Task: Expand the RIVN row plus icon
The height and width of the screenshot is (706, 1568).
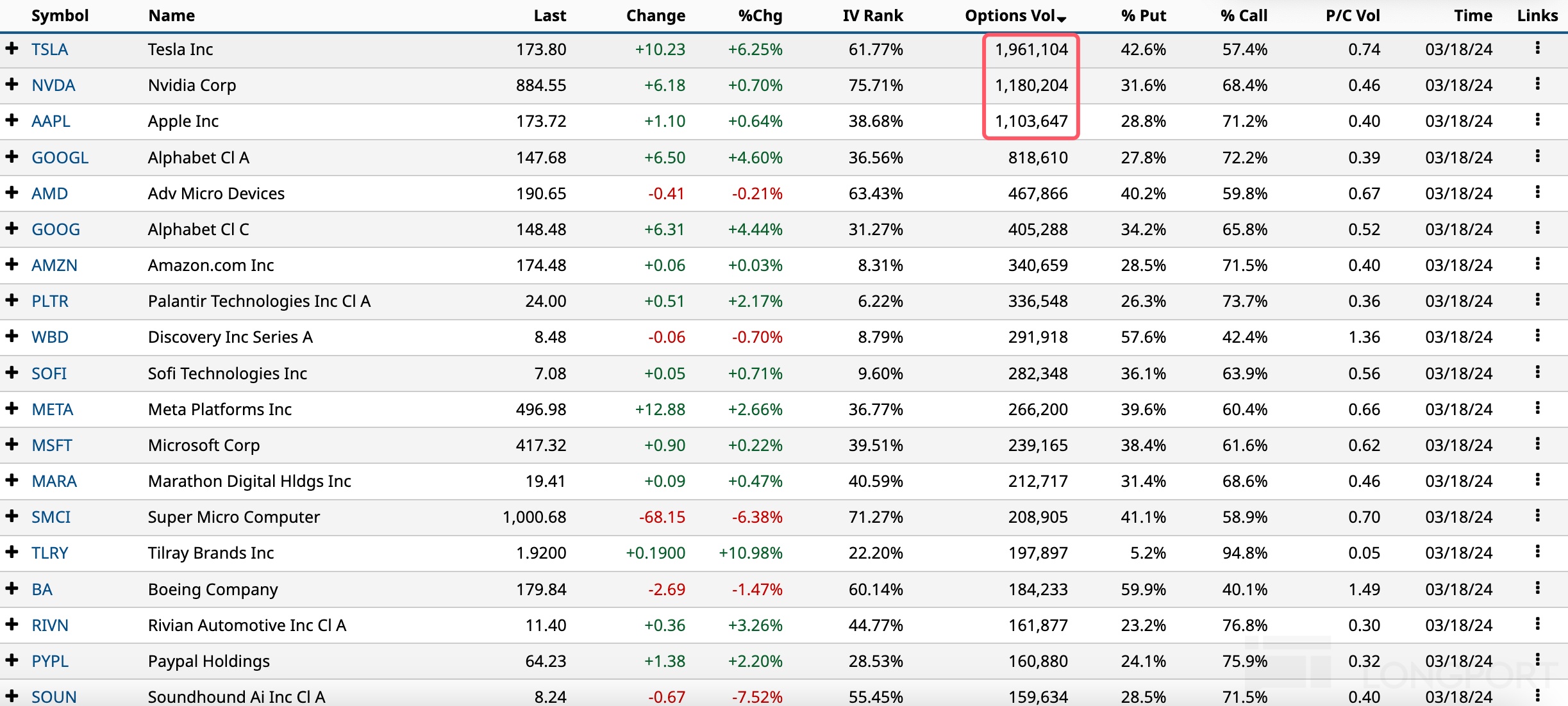Action: click(12, 624)
